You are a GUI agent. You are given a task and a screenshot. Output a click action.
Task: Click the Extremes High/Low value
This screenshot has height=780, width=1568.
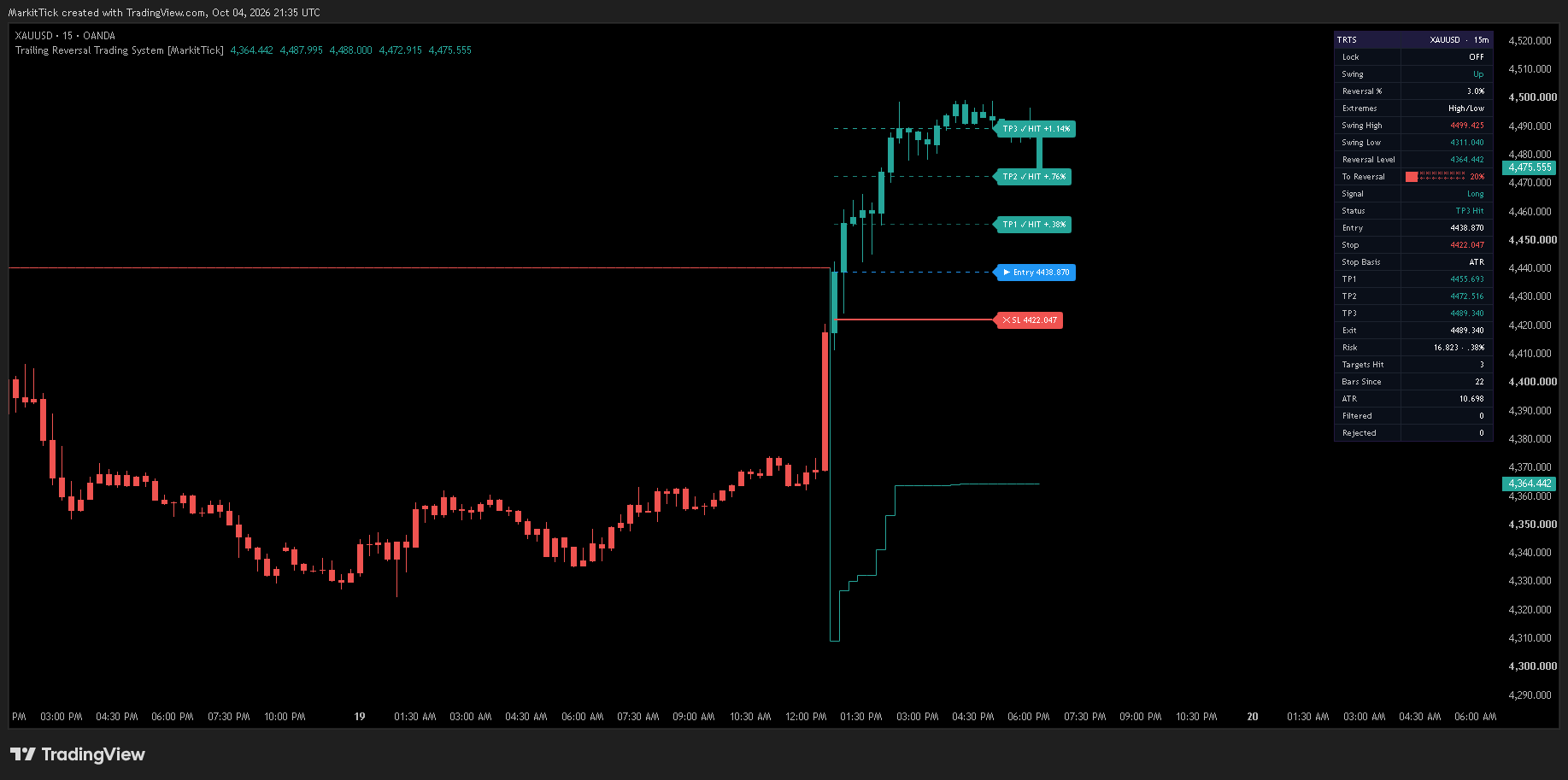point(1466,108)
